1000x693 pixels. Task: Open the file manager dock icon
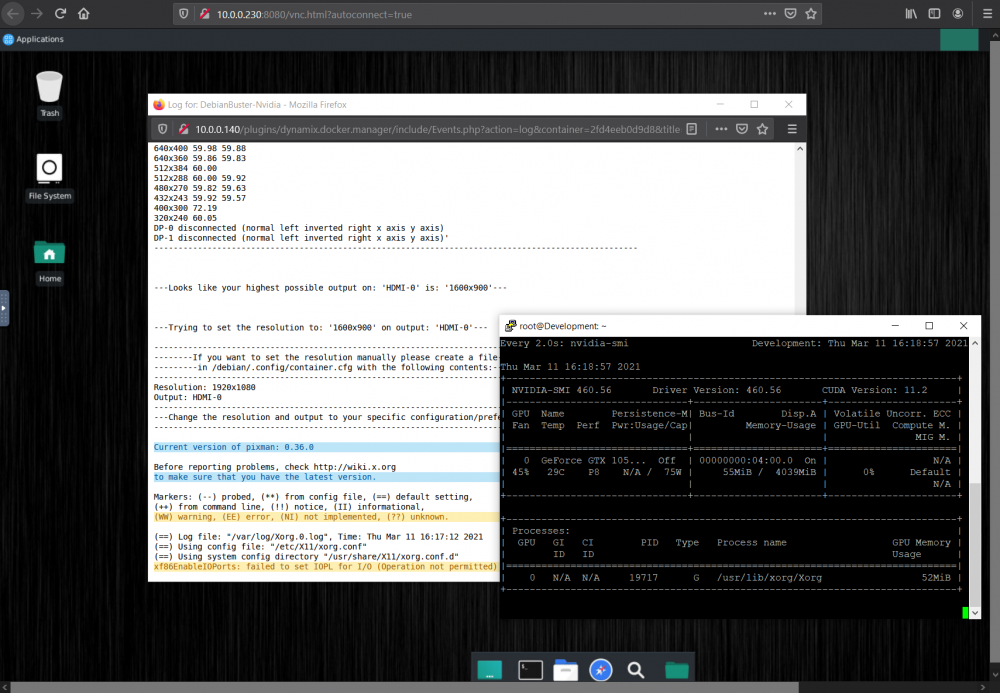click(x=565, y=670)
